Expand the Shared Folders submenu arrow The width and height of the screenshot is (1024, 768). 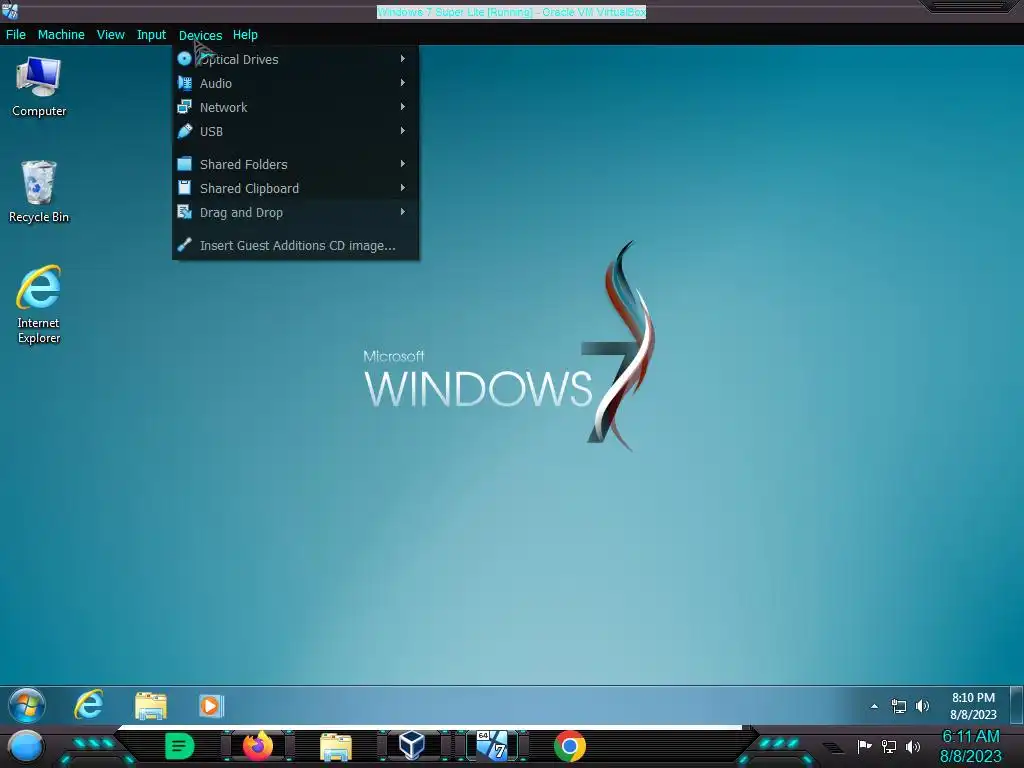(x=402, y=163)
